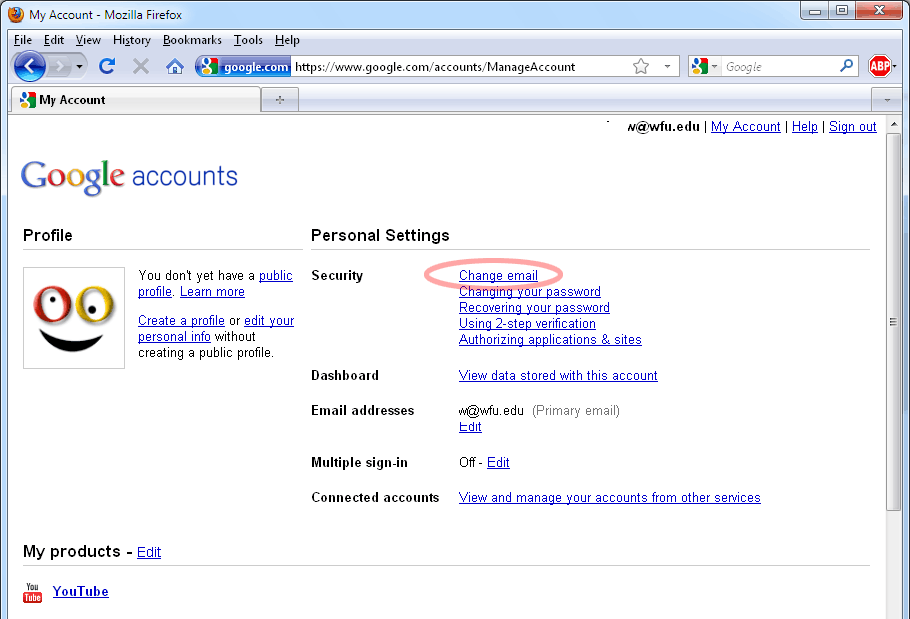Open the circled Change email link

coord(498,276)
